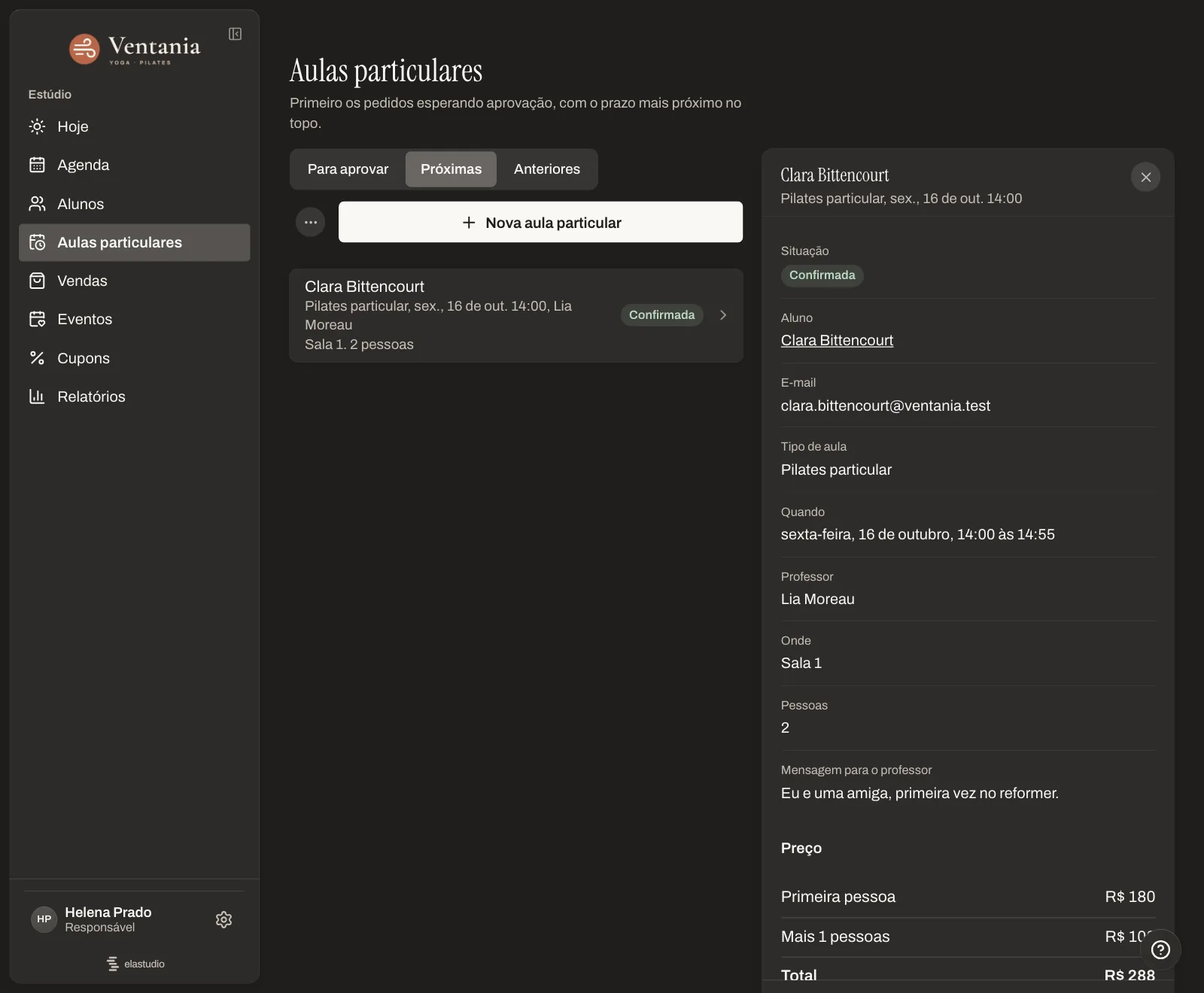The image size is (1204, 993).
Task: Click the Pilates particular class type value
Action: (x=836, y=469)
